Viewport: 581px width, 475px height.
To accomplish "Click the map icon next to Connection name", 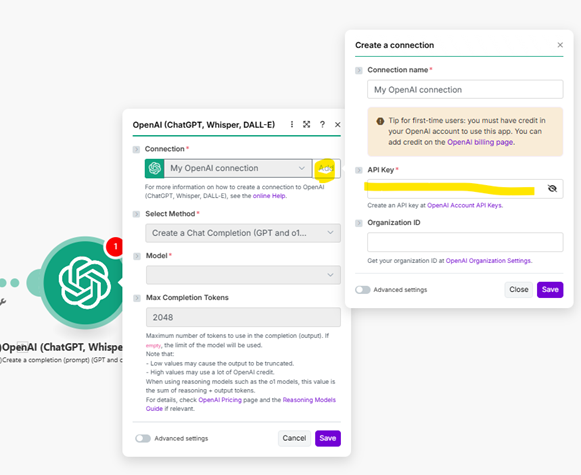I will (x=359, y=70).
